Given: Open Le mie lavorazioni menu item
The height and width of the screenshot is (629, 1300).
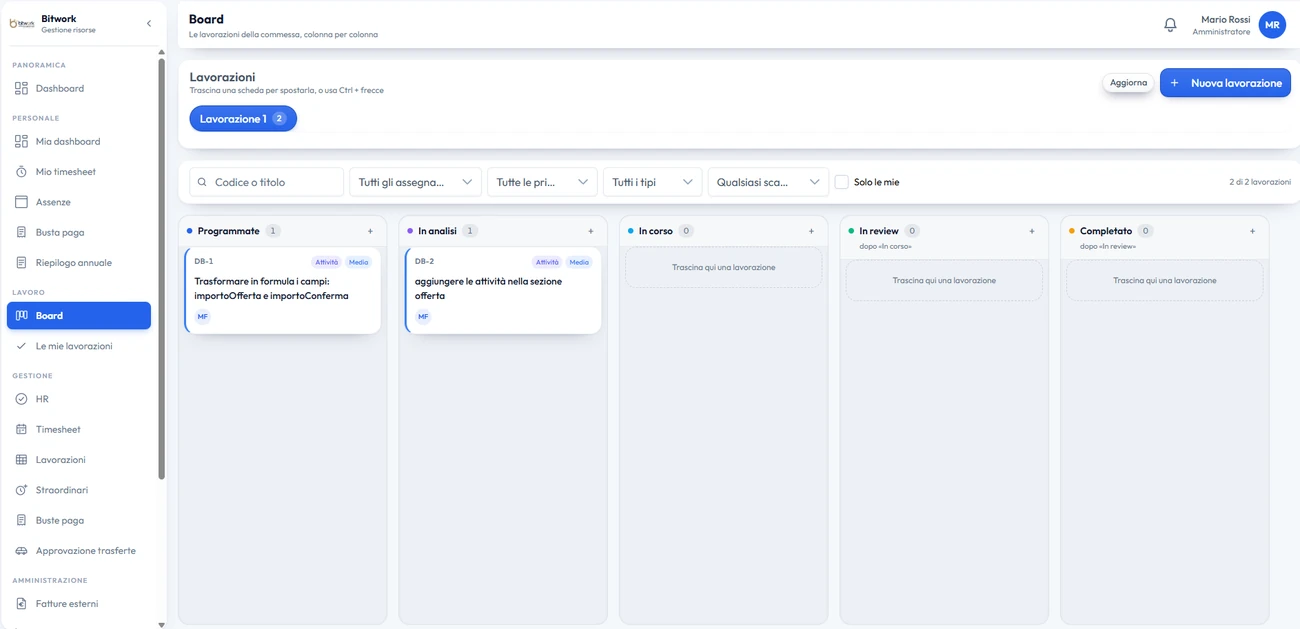Looking at the screenshot, I should (x=79, y=346).
